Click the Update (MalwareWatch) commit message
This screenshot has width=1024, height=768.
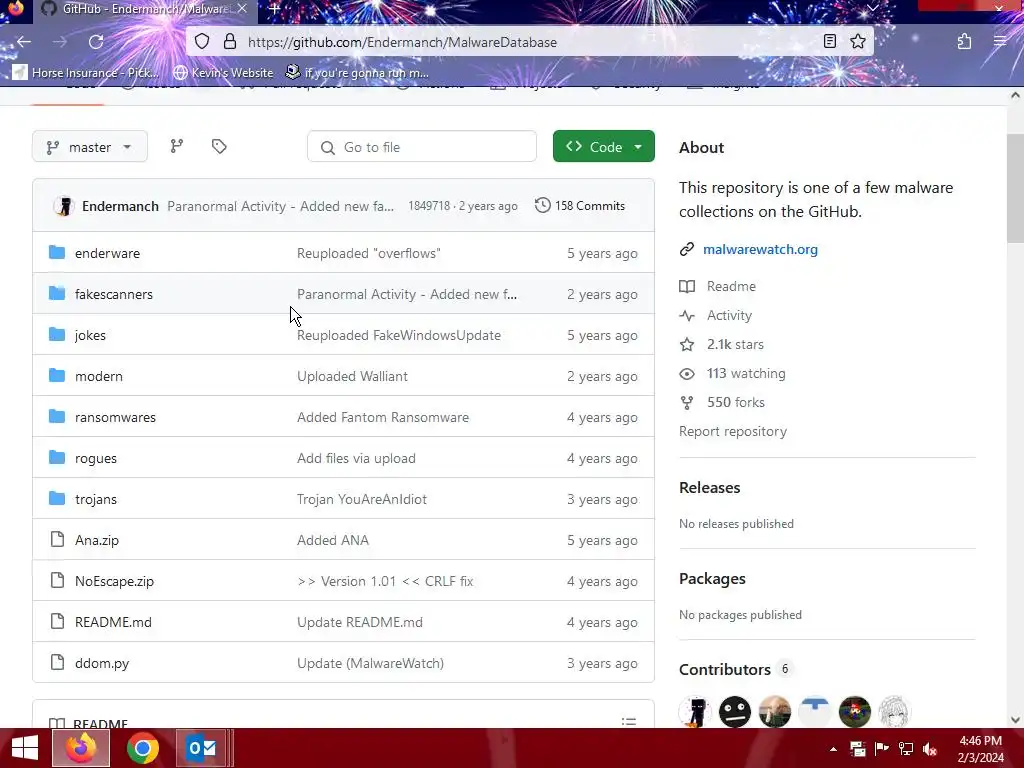[x=370, y=664]
